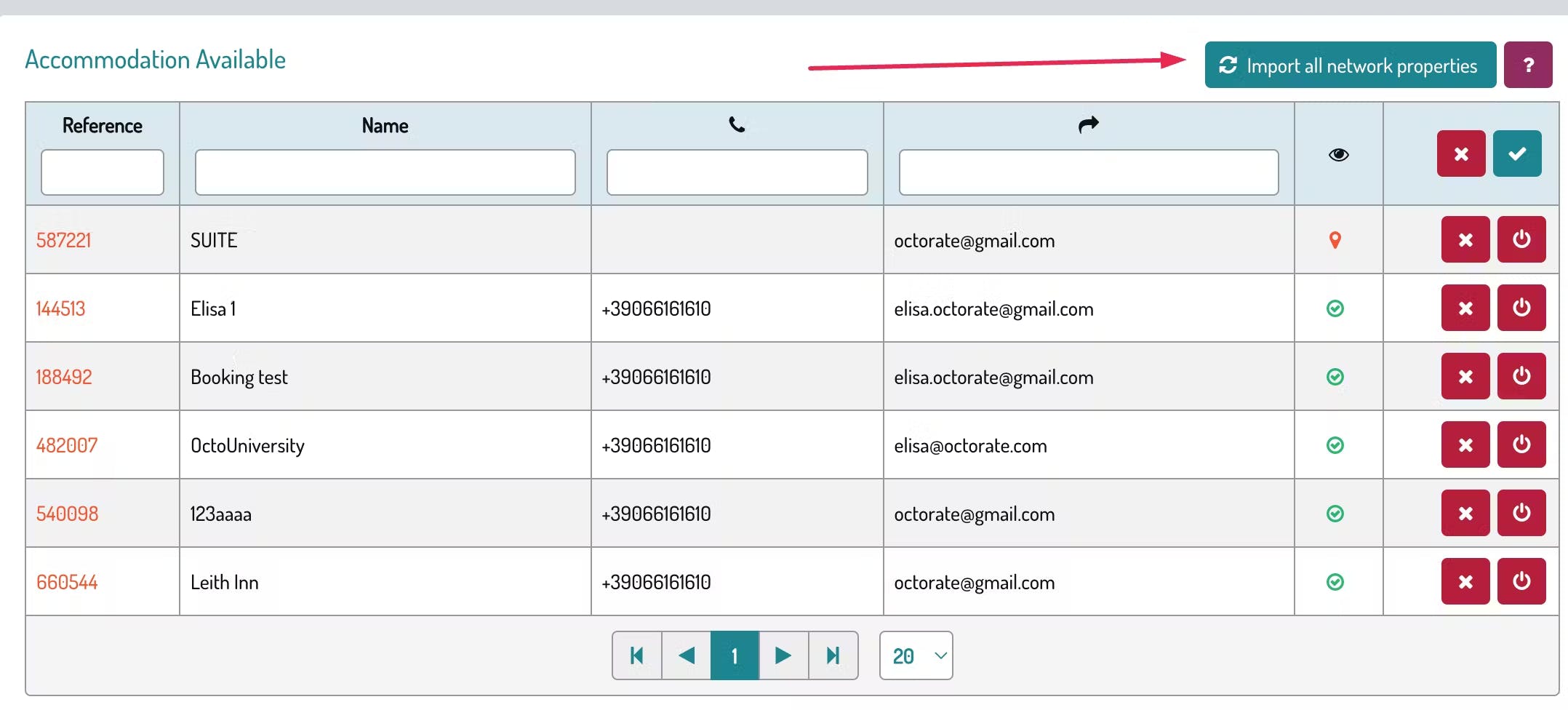Click red X button for 123aaaa row
Screen dimensions: 1568x710
point(1465,513)
